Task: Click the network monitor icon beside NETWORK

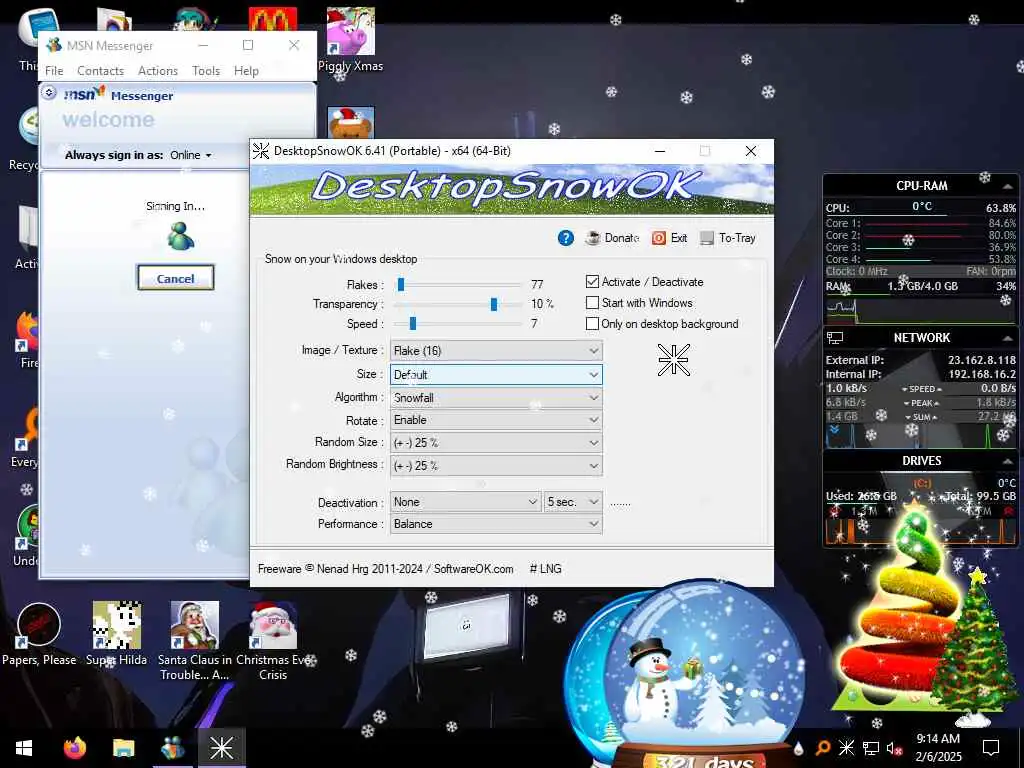Action: (835, 338)
